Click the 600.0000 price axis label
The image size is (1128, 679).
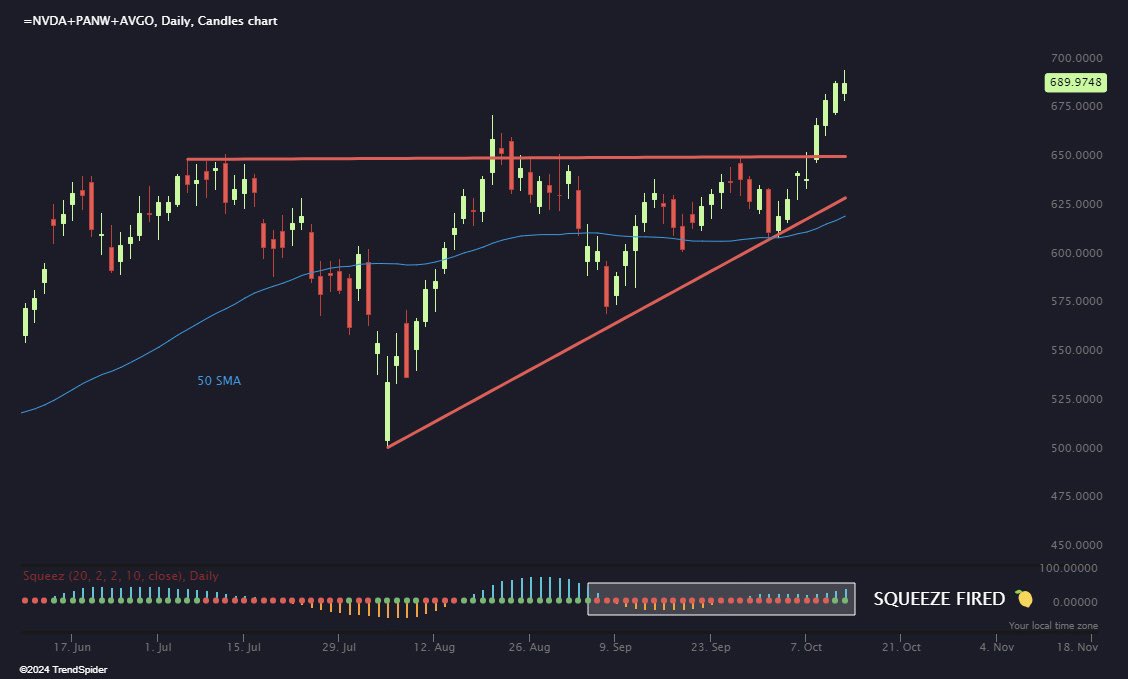1076,252
